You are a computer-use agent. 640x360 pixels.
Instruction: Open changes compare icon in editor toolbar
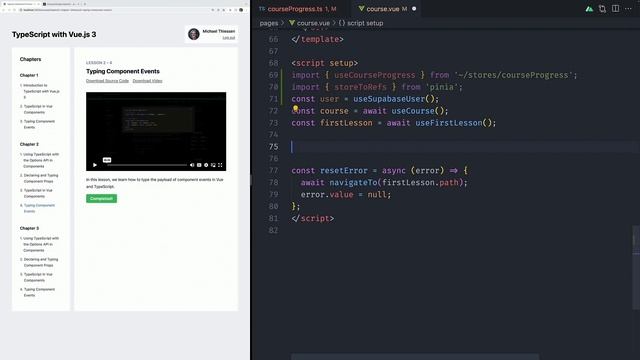[602, 9]
